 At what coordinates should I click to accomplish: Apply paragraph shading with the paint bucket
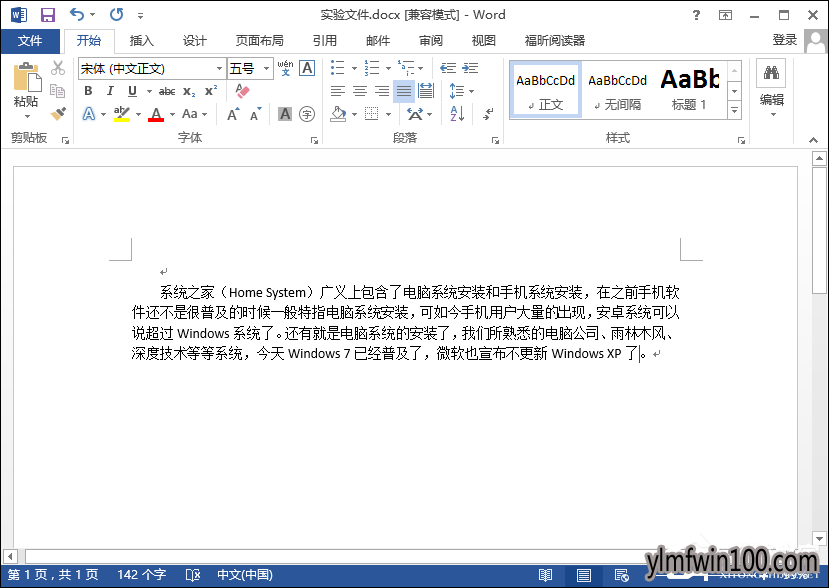(338, 114)
